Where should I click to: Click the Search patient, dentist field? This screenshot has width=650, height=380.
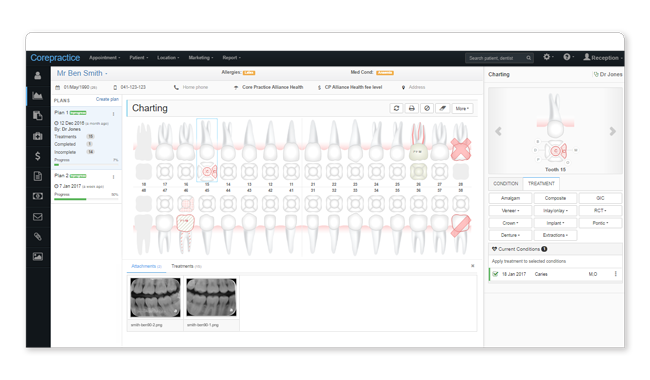pos(499,58)
